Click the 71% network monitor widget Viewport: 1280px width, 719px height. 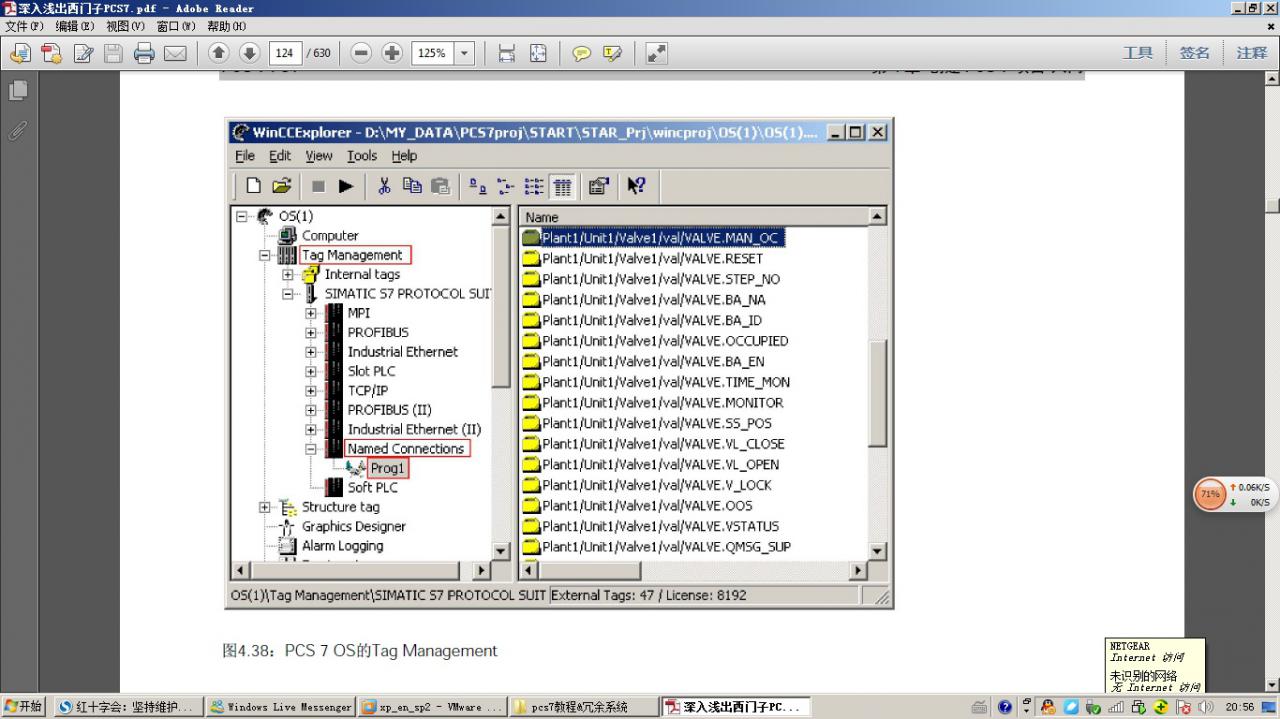pyautogui.click(x=1211, y=494)
